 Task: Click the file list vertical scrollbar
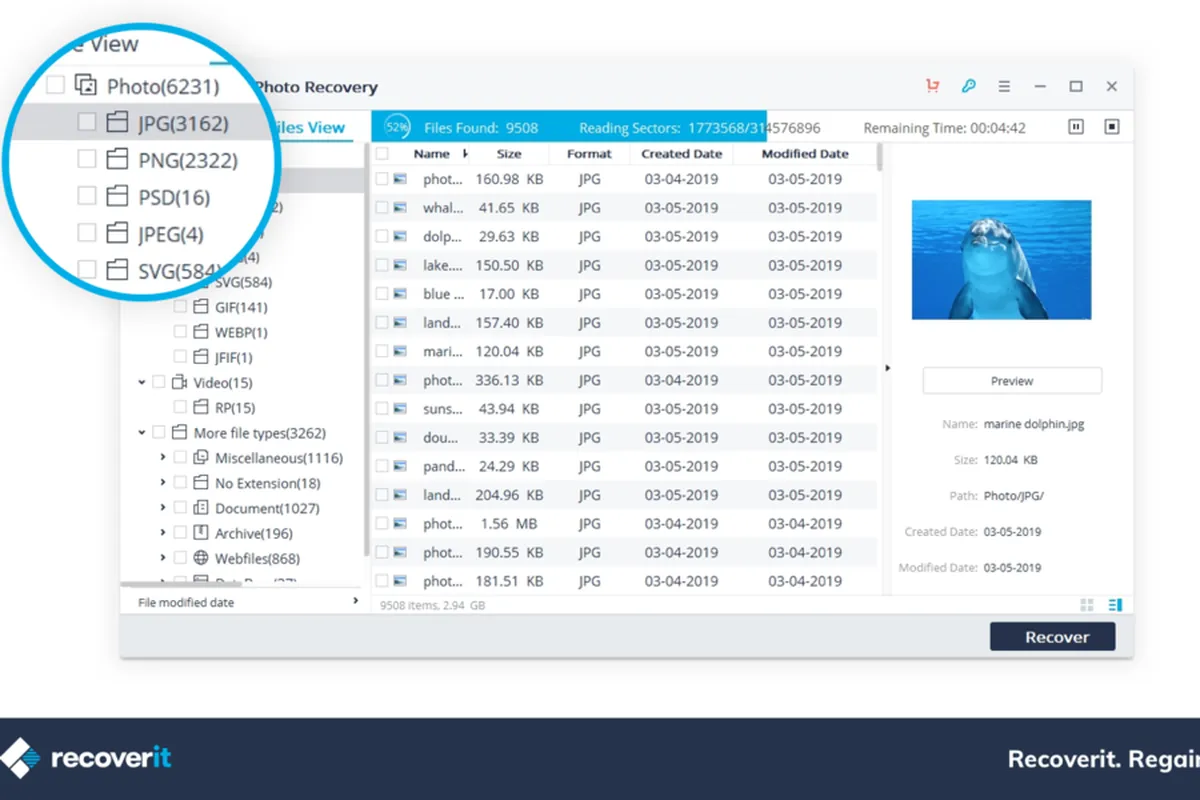[880, 157]
